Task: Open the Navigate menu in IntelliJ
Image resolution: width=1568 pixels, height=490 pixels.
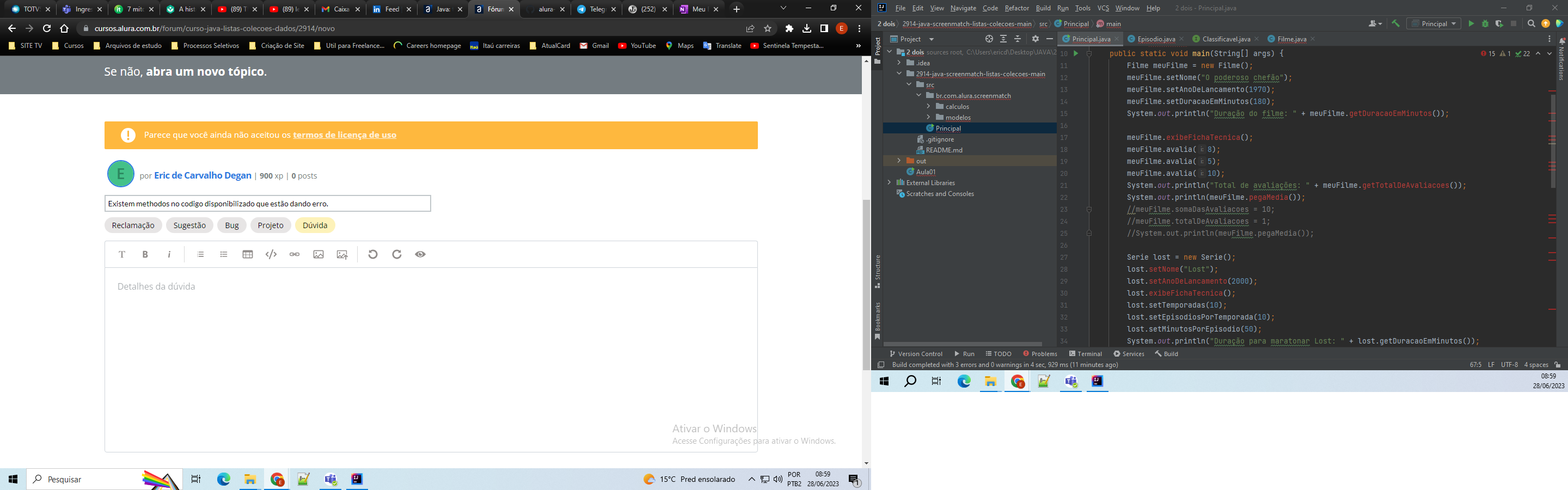Action: (x=963, y=9)
